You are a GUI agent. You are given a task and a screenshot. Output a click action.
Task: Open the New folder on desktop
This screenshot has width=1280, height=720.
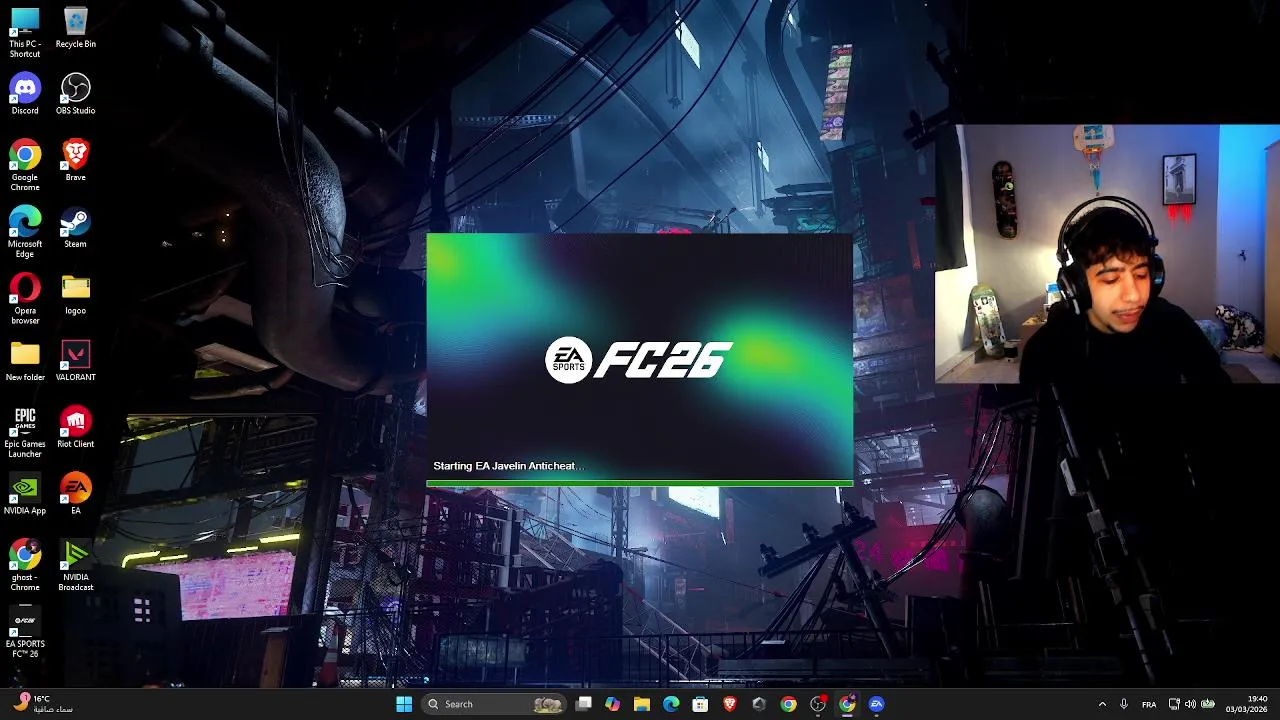point(25,361)
